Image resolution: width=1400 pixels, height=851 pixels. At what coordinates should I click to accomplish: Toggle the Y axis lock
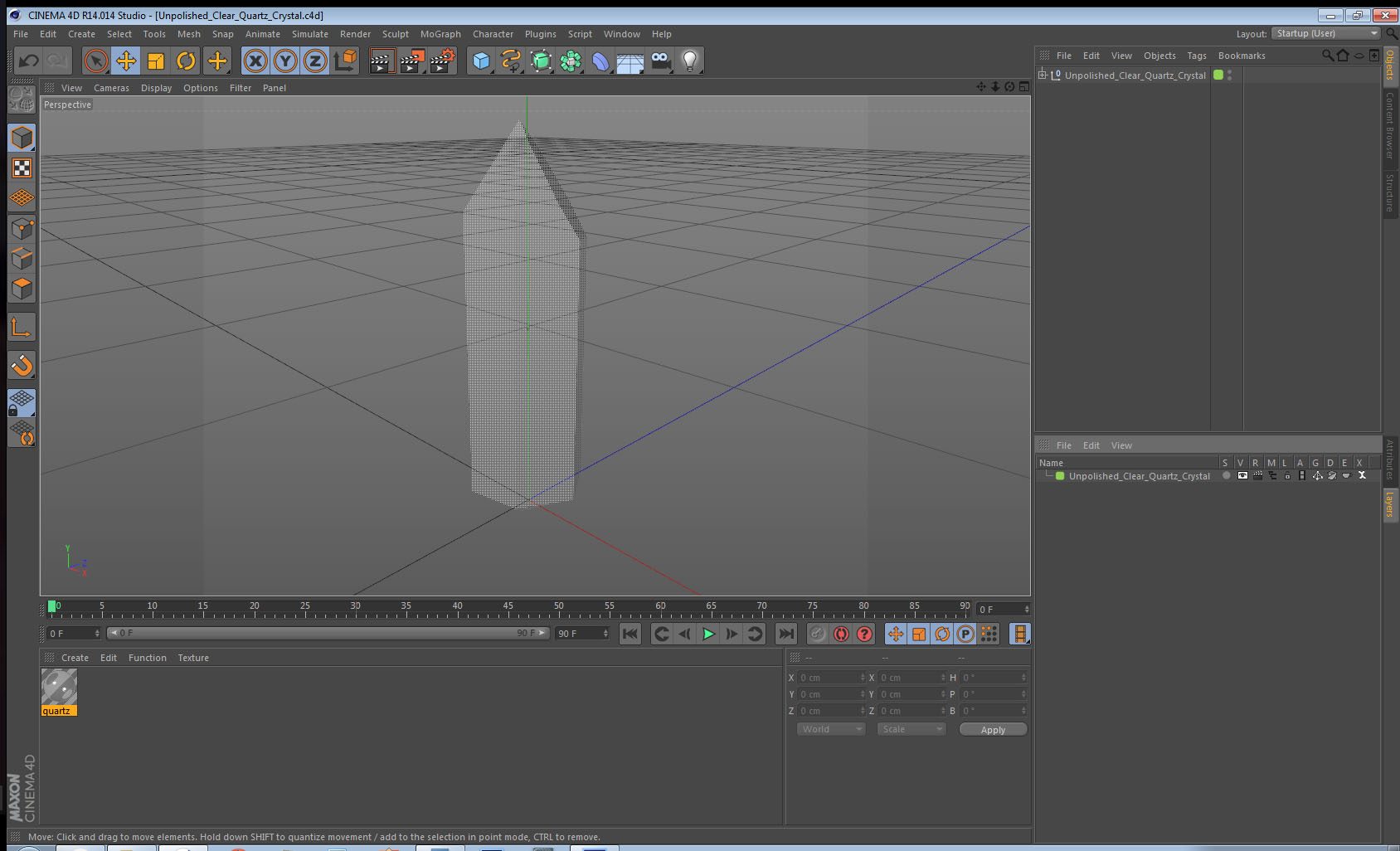pos(285,61)
